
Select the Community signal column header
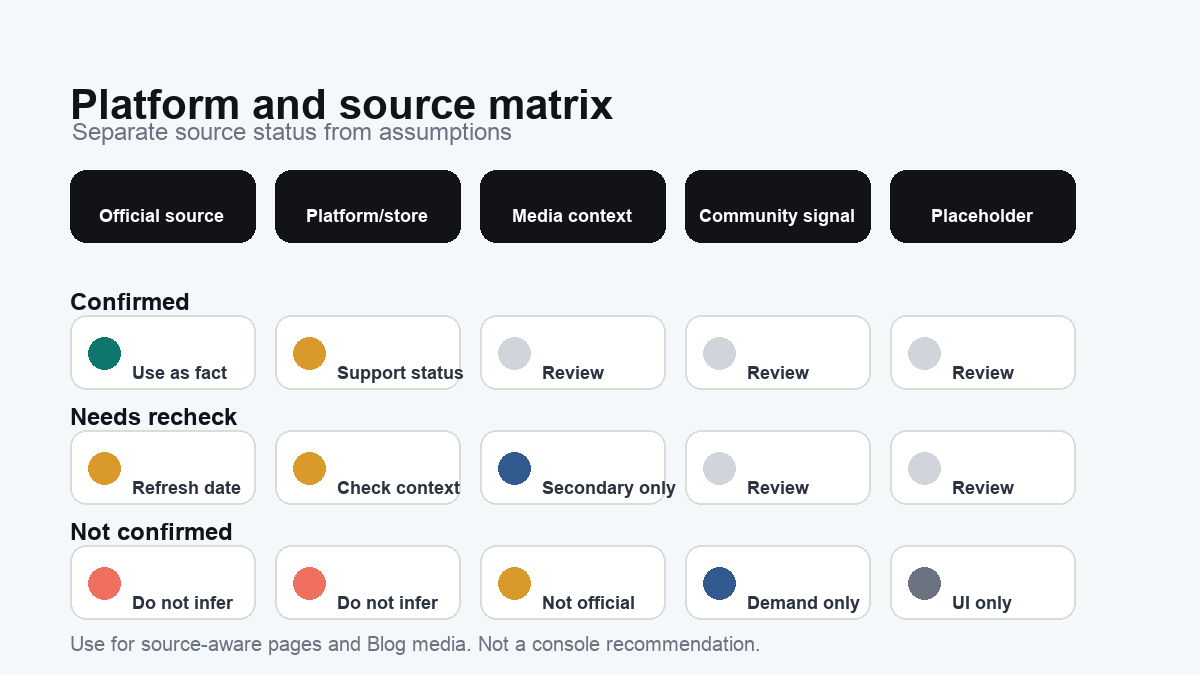[x=778, y=206]
